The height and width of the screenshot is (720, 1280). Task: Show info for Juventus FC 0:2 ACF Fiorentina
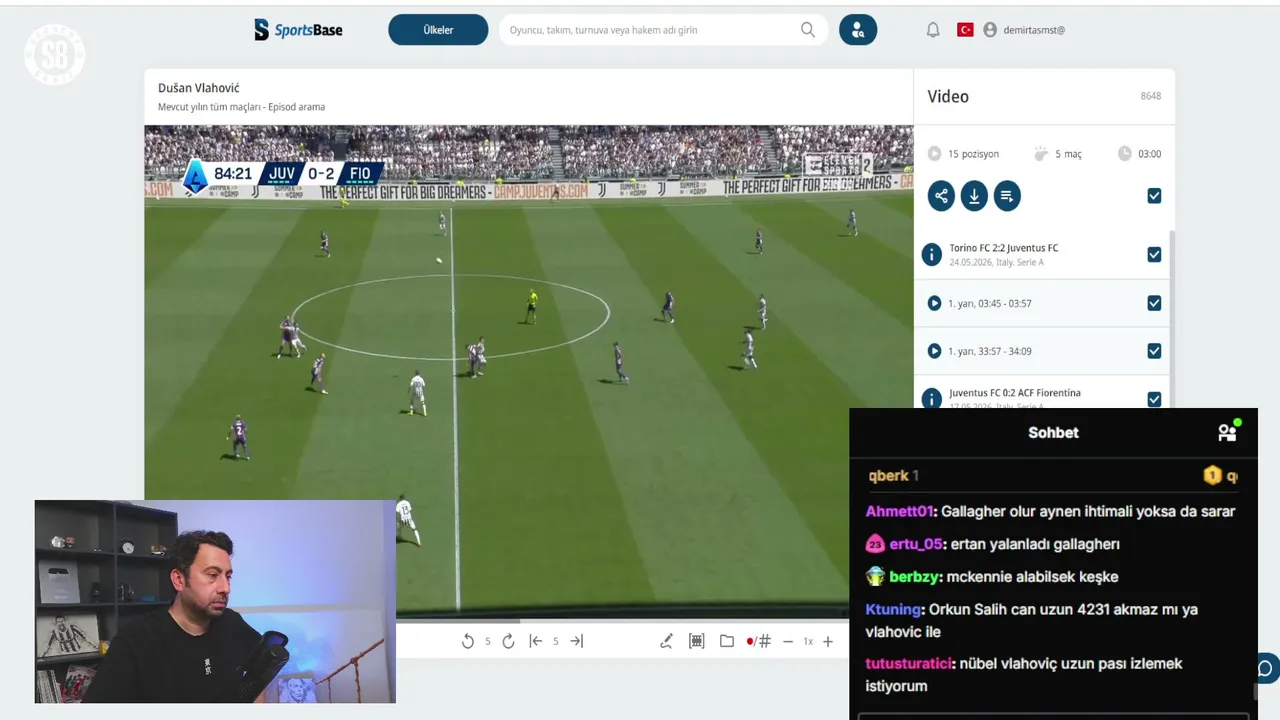point(932,398)
